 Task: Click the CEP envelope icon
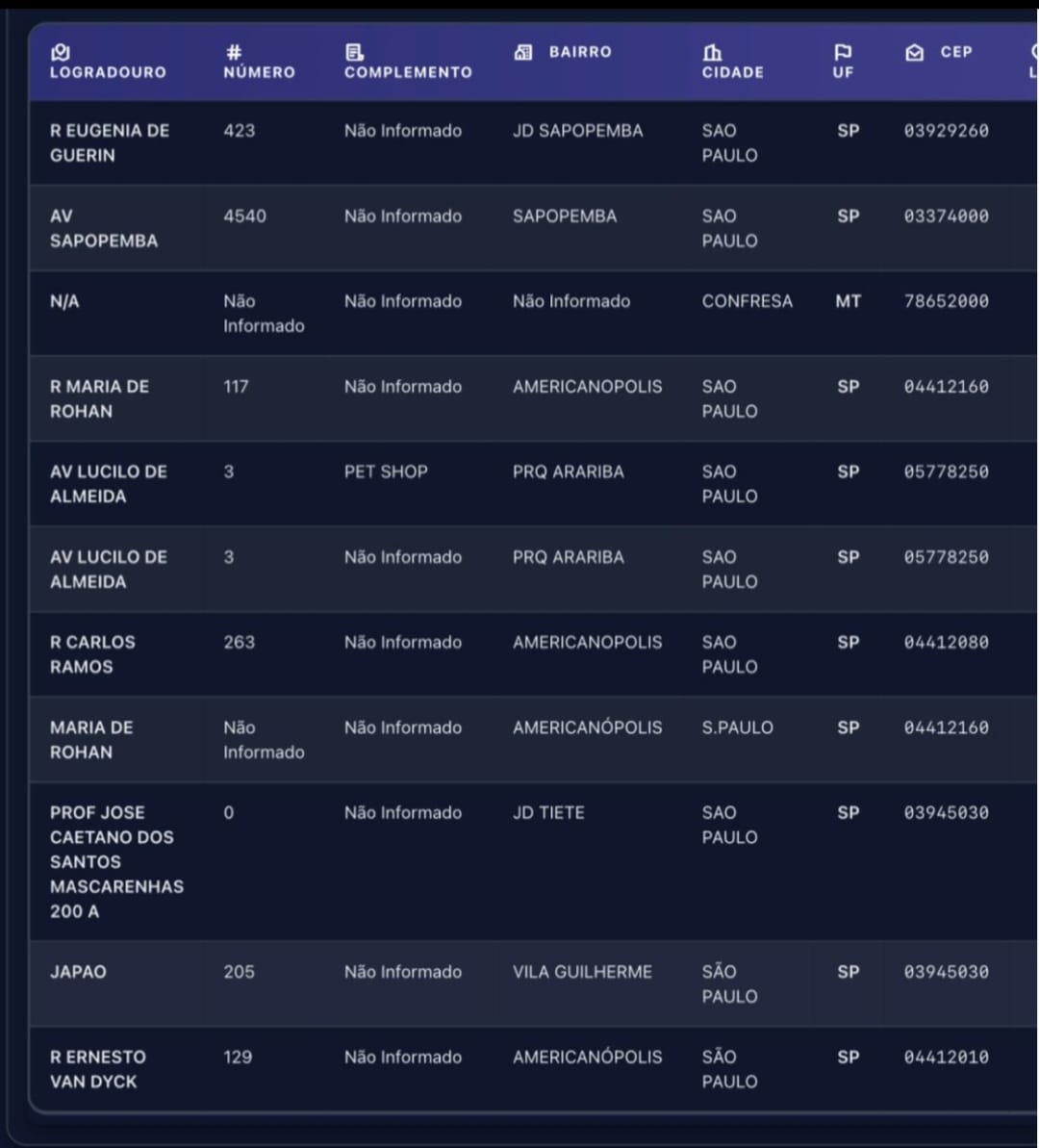(915, 52)
